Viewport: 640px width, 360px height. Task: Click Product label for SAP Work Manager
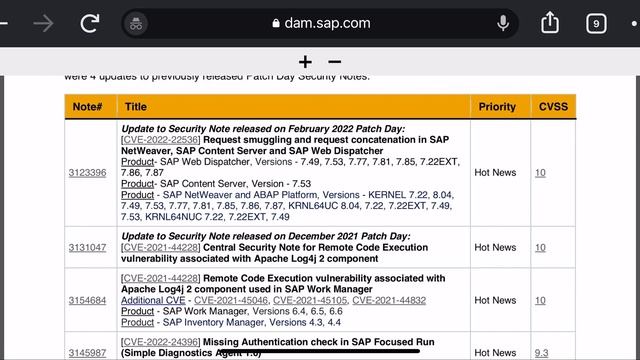pos(138,311)
